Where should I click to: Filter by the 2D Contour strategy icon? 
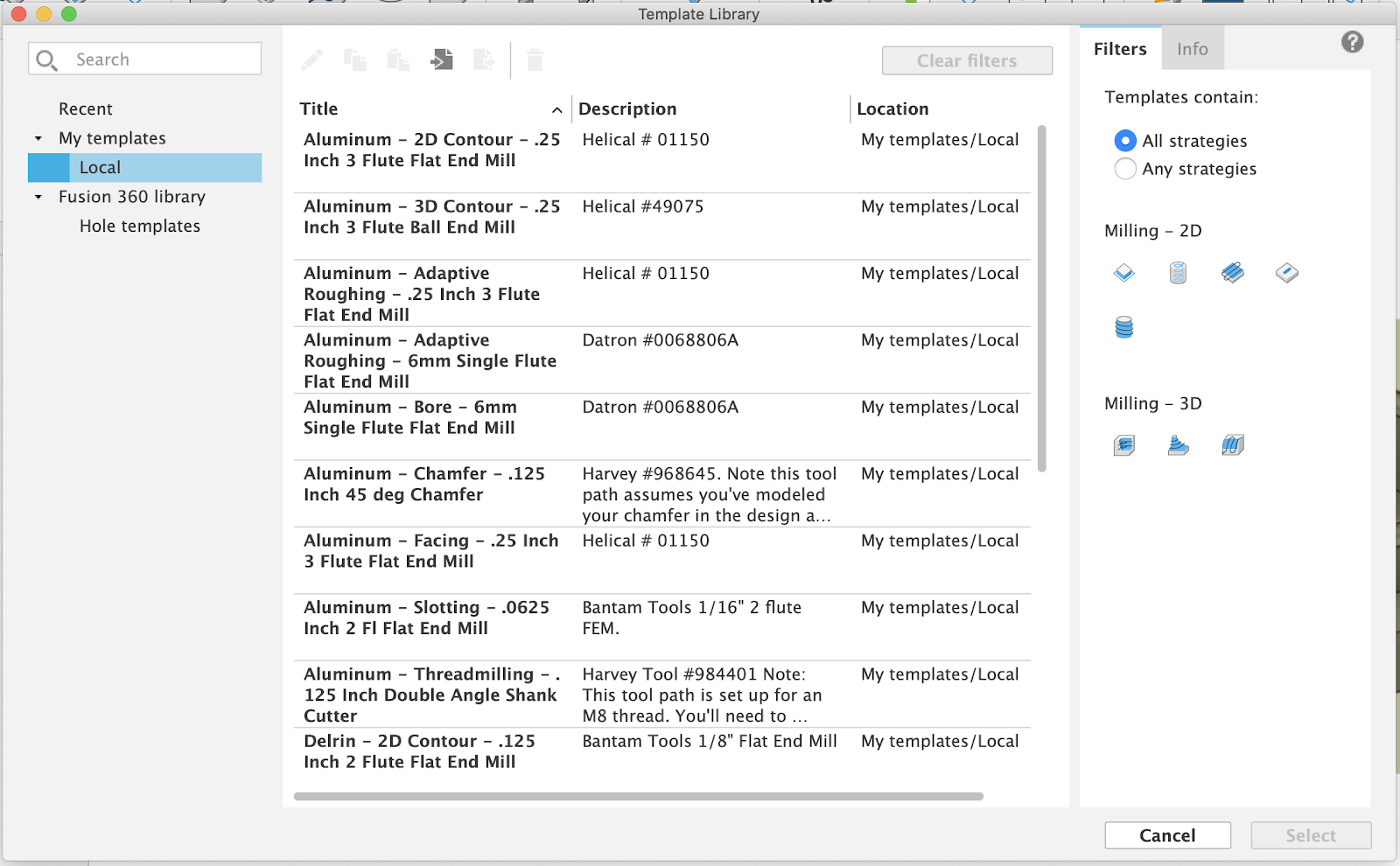(1124, 273)
